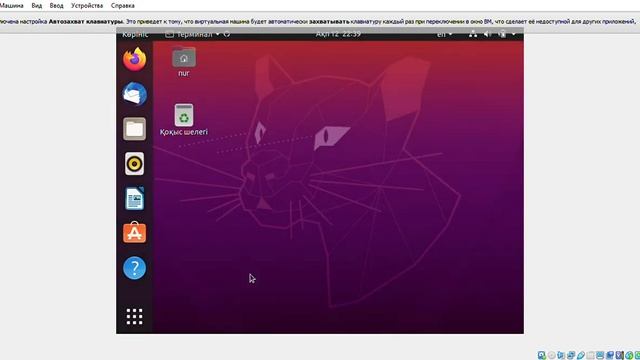This screenshot has height=360, width=640.
Task: Open Ubuntu Software store icon
Action: tap(135, 233)
